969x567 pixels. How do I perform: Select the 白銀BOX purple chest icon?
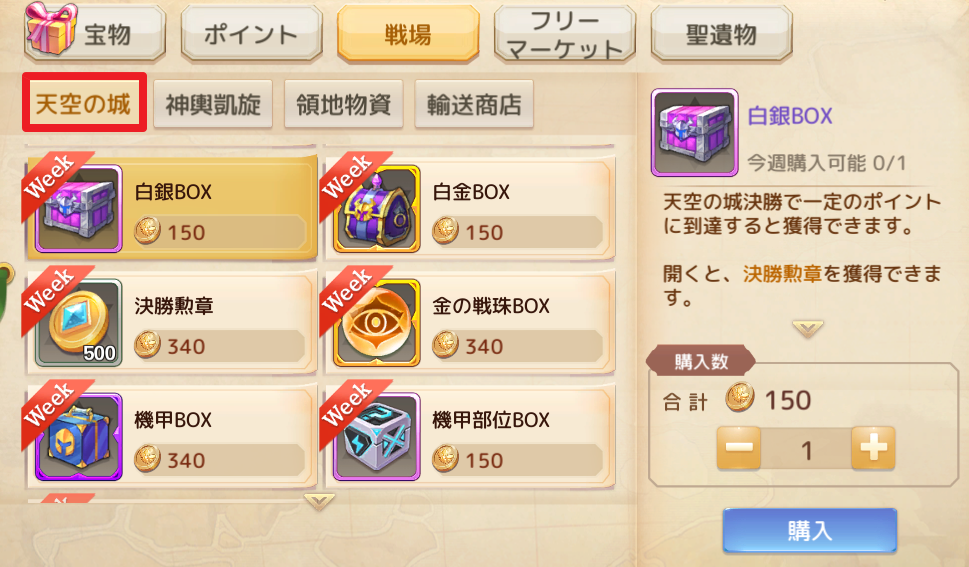point(78,208)
